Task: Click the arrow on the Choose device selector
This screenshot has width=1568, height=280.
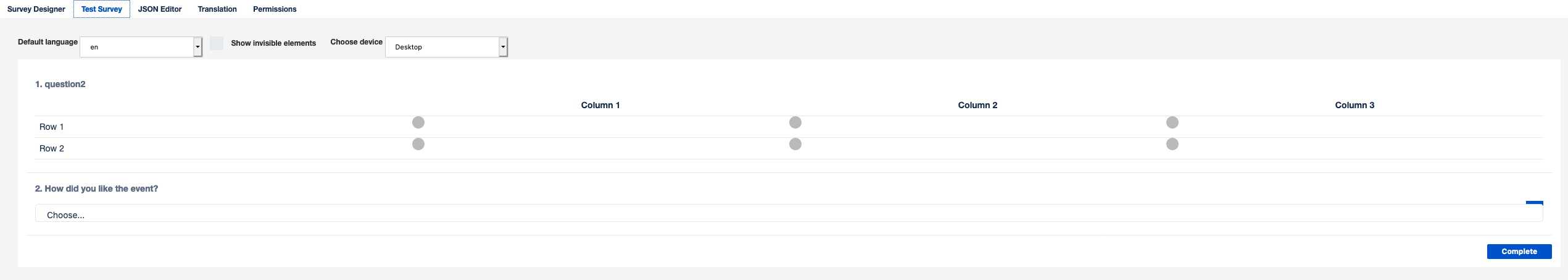Action: pyautogui.click(x=503, y=47)
